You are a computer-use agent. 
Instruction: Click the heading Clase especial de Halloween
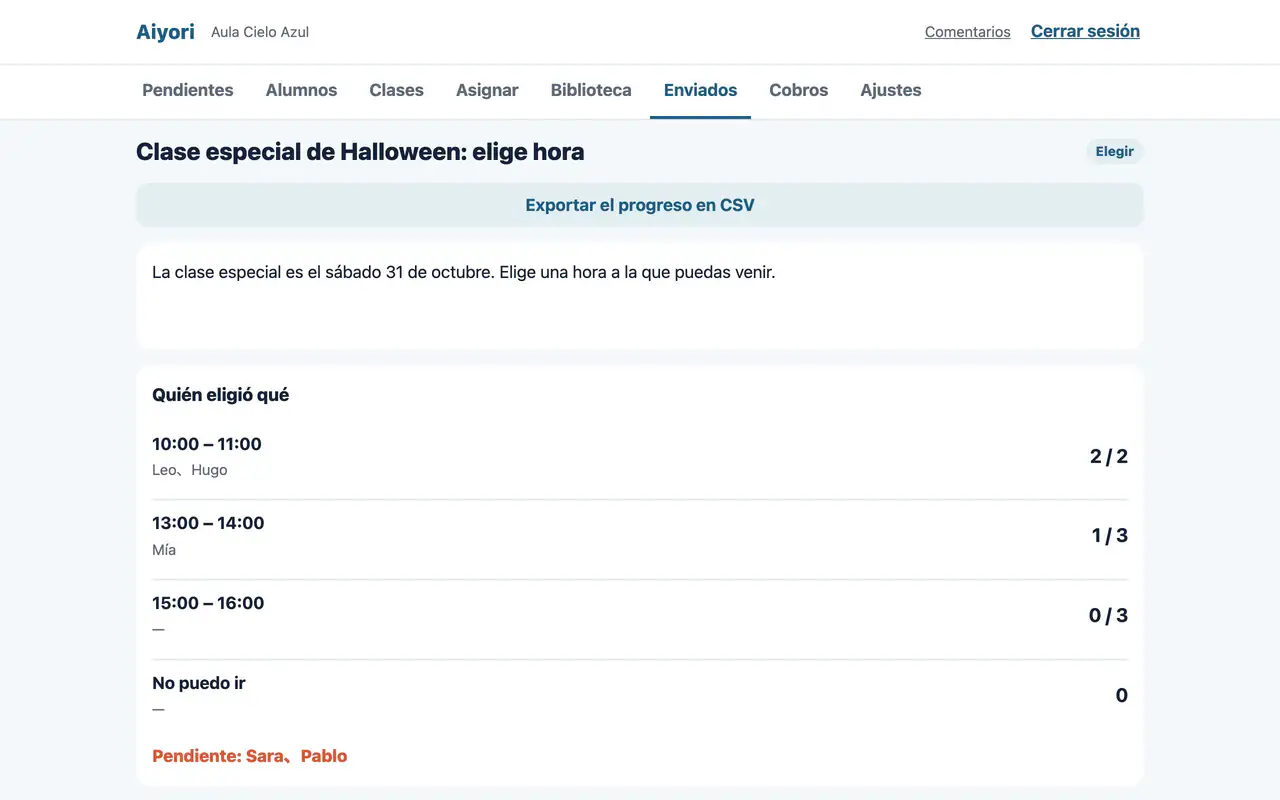360,152
